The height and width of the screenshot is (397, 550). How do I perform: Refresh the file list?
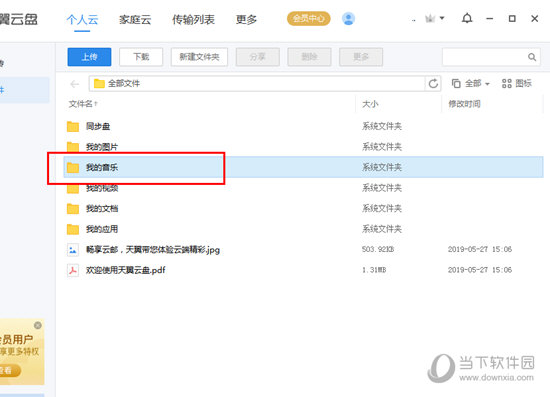pos(433,83)
